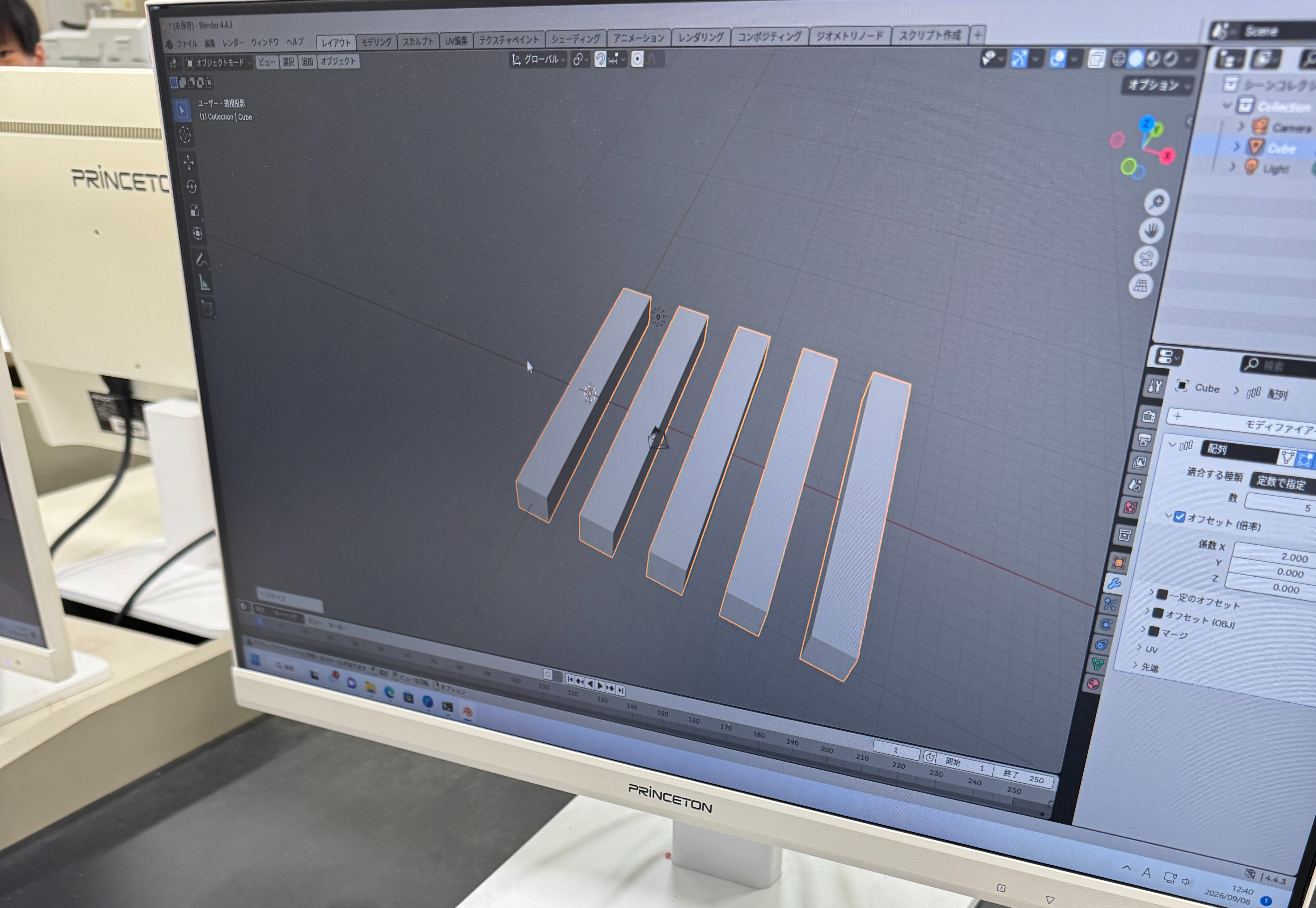This screenshot has width=1316, height=908.
Task: Select the Measure ruler tool
Action: [204, 283]
